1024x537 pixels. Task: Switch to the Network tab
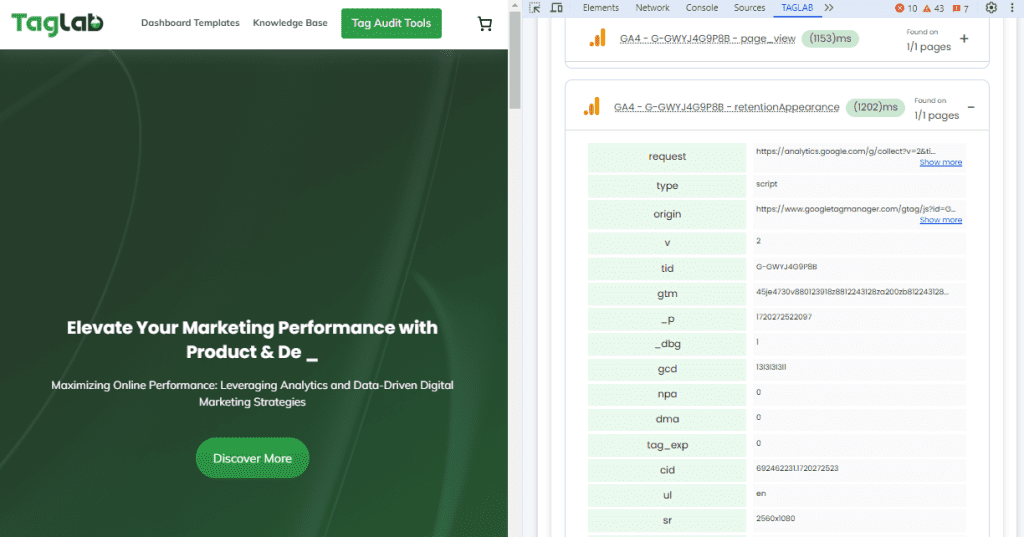[x=652, y=8]
